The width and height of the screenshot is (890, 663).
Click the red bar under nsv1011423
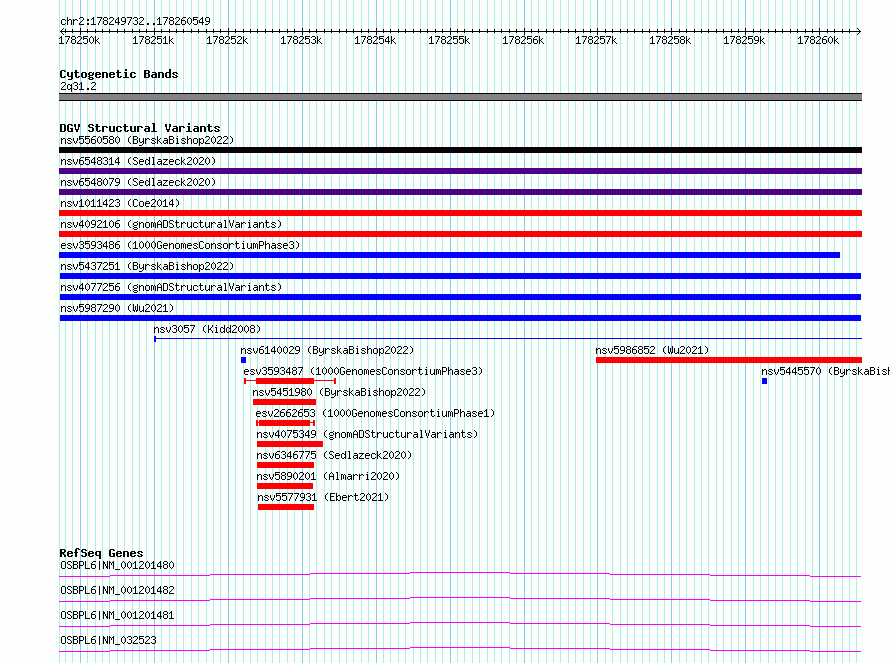pyautogui.click(x=460, y=213)
